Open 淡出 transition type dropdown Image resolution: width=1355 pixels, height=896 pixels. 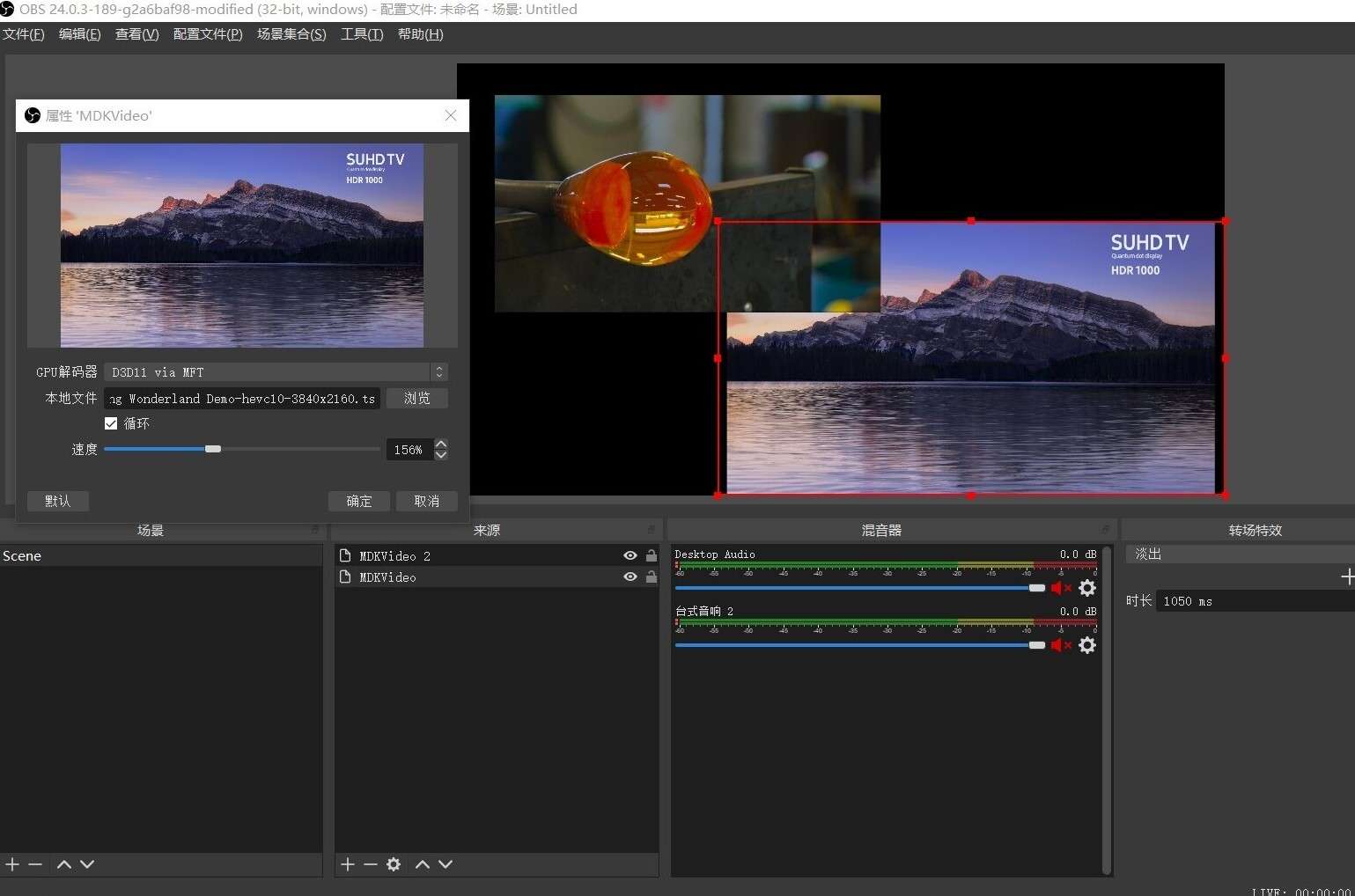pyautogui.click(x=1241, y=554)
